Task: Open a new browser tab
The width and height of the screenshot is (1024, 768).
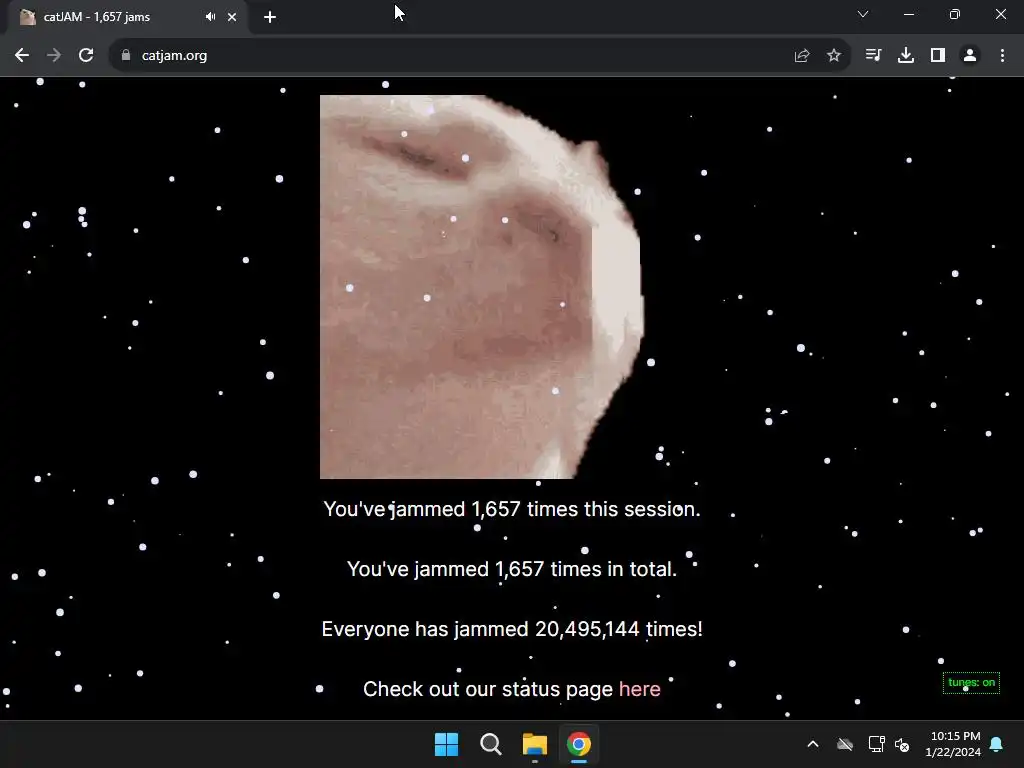Action: (270, 17)
